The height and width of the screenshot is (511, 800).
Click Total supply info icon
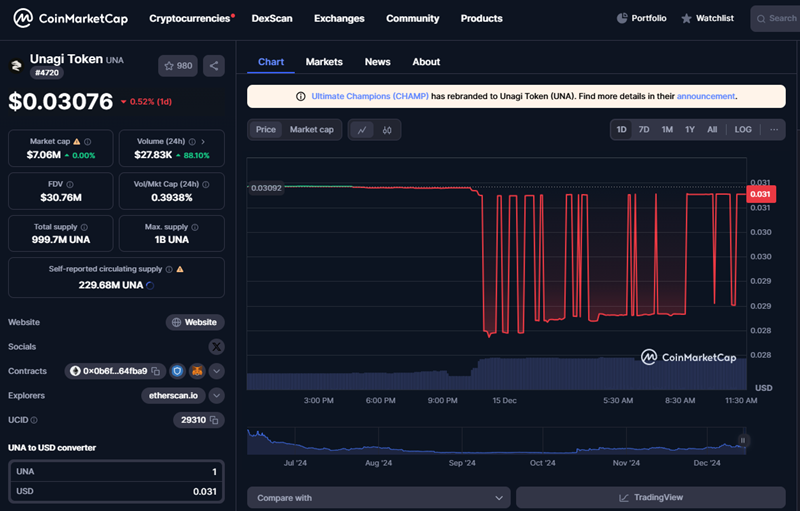coord(84,227)
